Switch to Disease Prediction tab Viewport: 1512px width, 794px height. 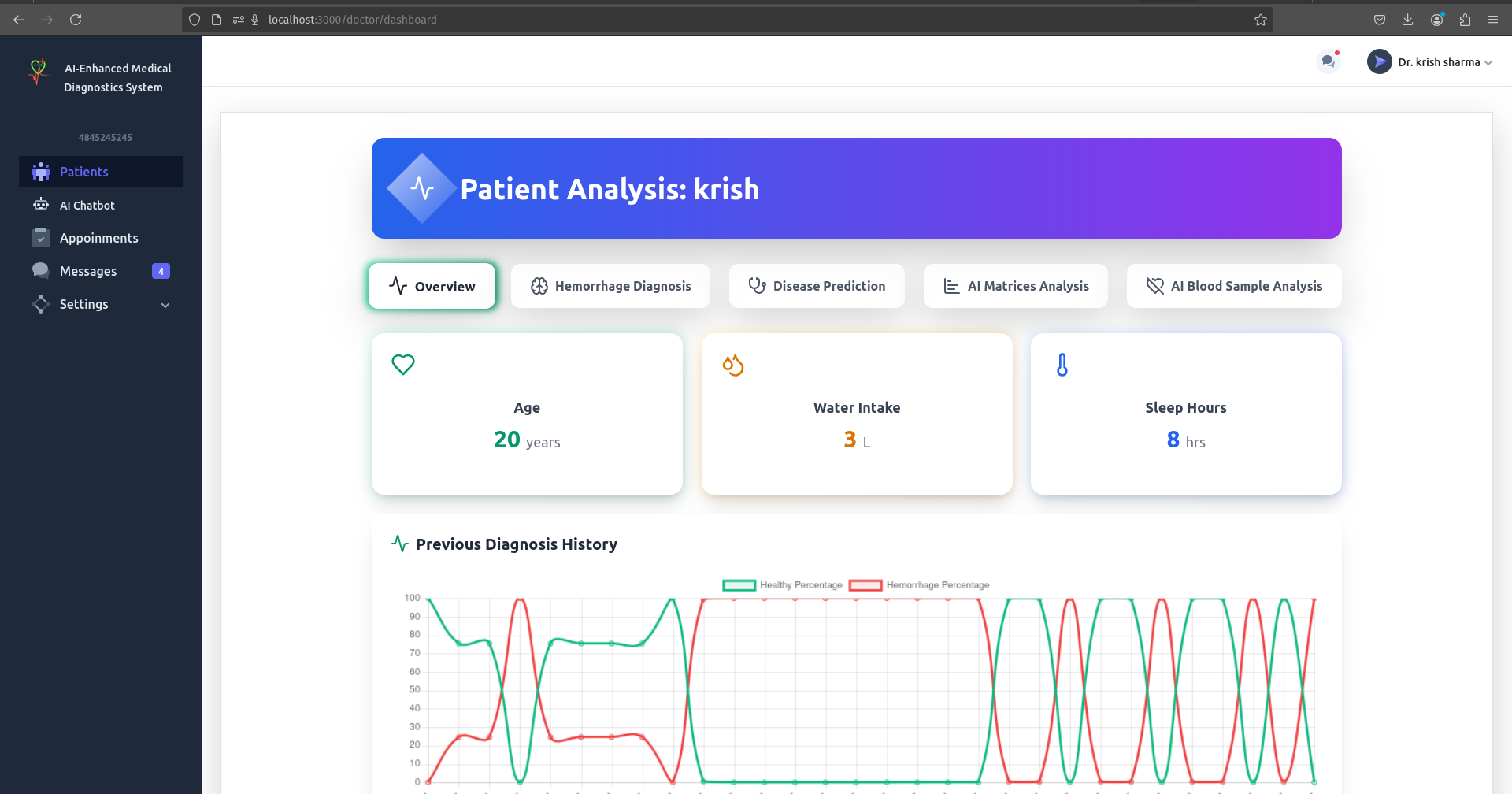click(x=817, y=286)
